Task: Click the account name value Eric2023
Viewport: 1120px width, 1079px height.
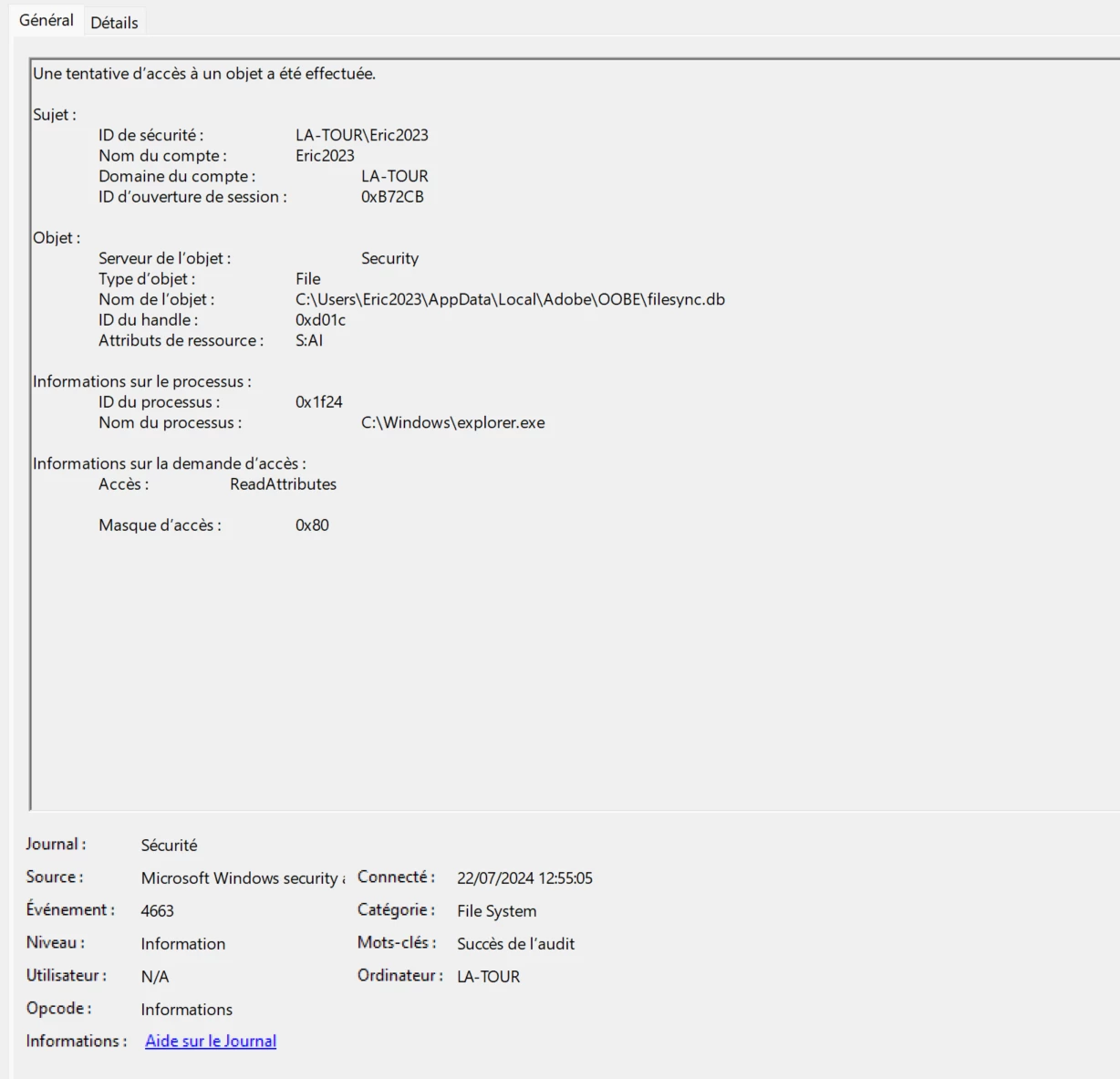Action: pos(325,156)
